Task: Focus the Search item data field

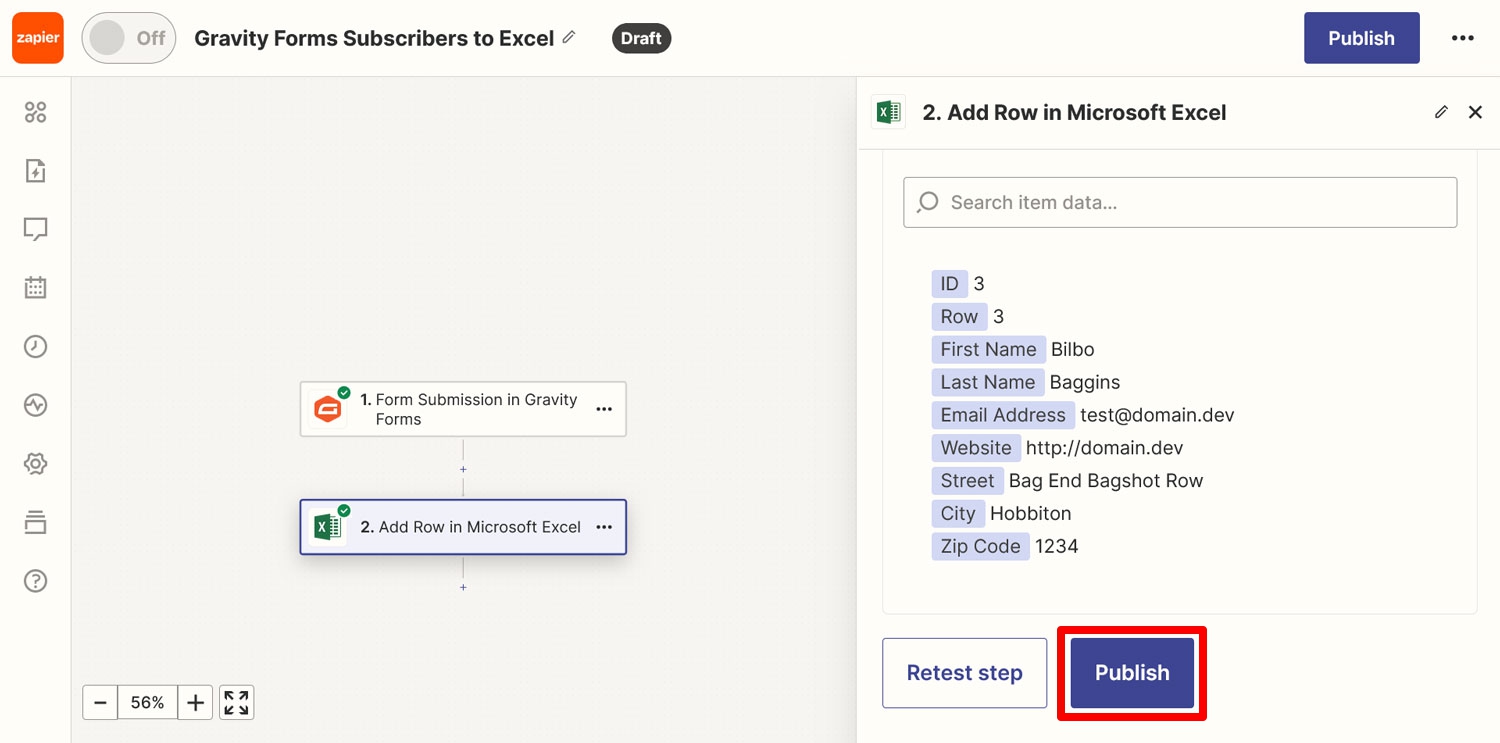Action: (1180, 202)
